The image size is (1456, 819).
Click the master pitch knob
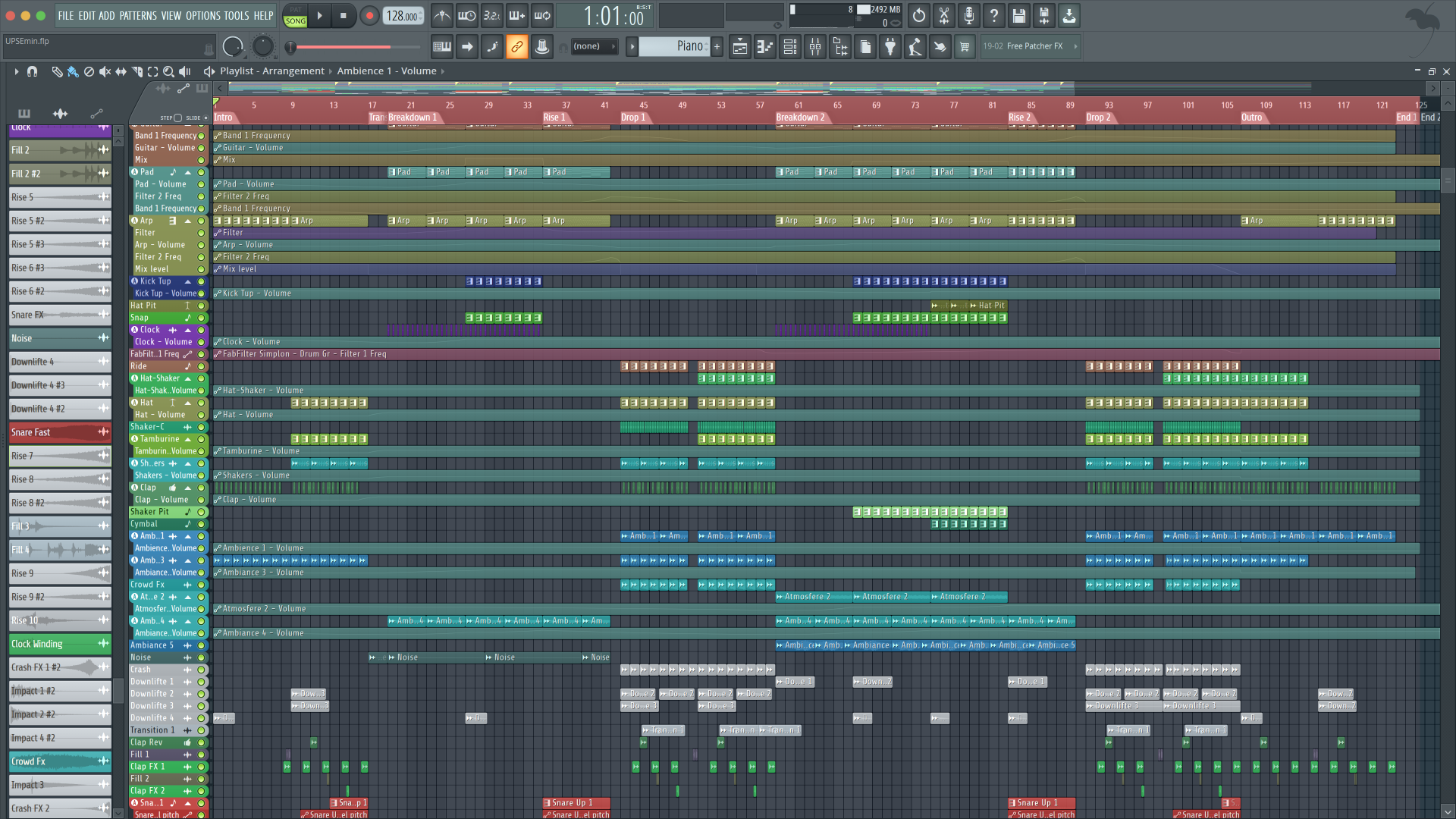pos(262,47)
